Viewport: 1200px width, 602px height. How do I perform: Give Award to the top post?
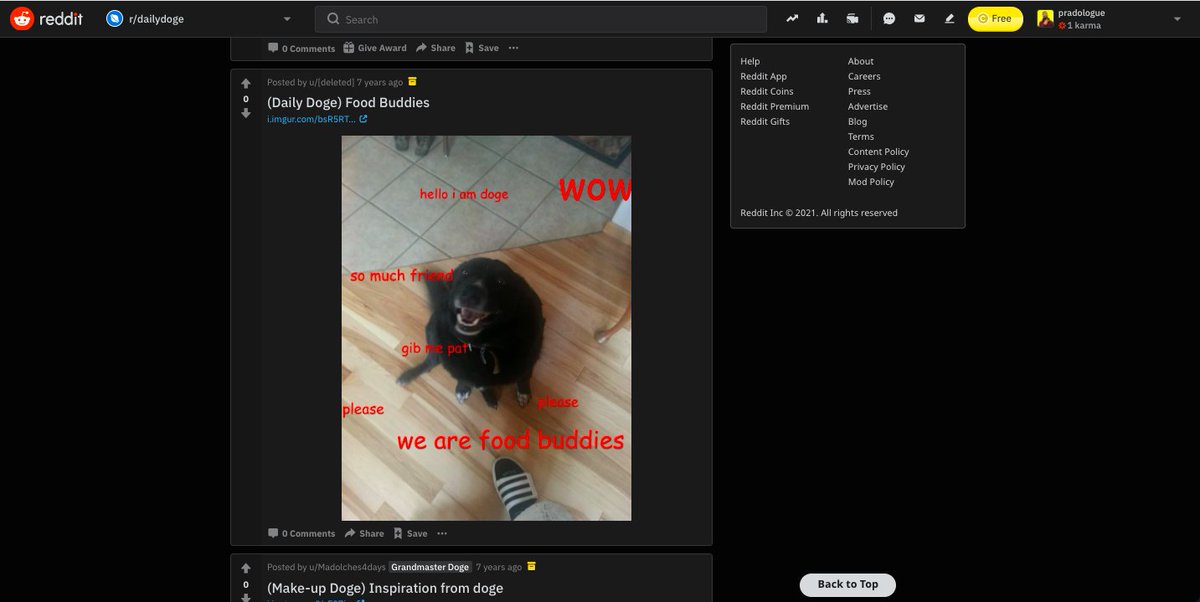375,48
